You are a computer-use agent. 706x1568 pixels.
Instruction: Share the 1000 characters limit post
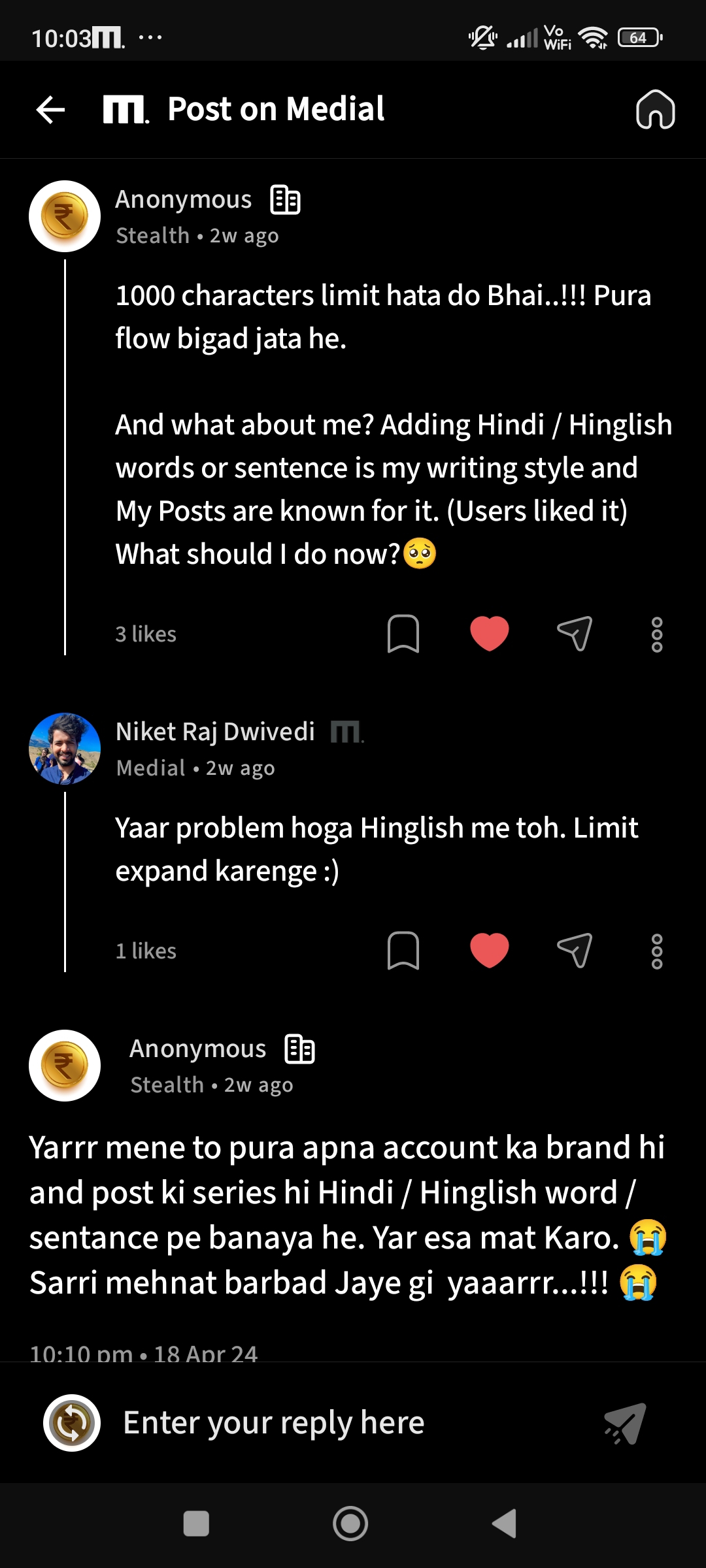[575, 634]
